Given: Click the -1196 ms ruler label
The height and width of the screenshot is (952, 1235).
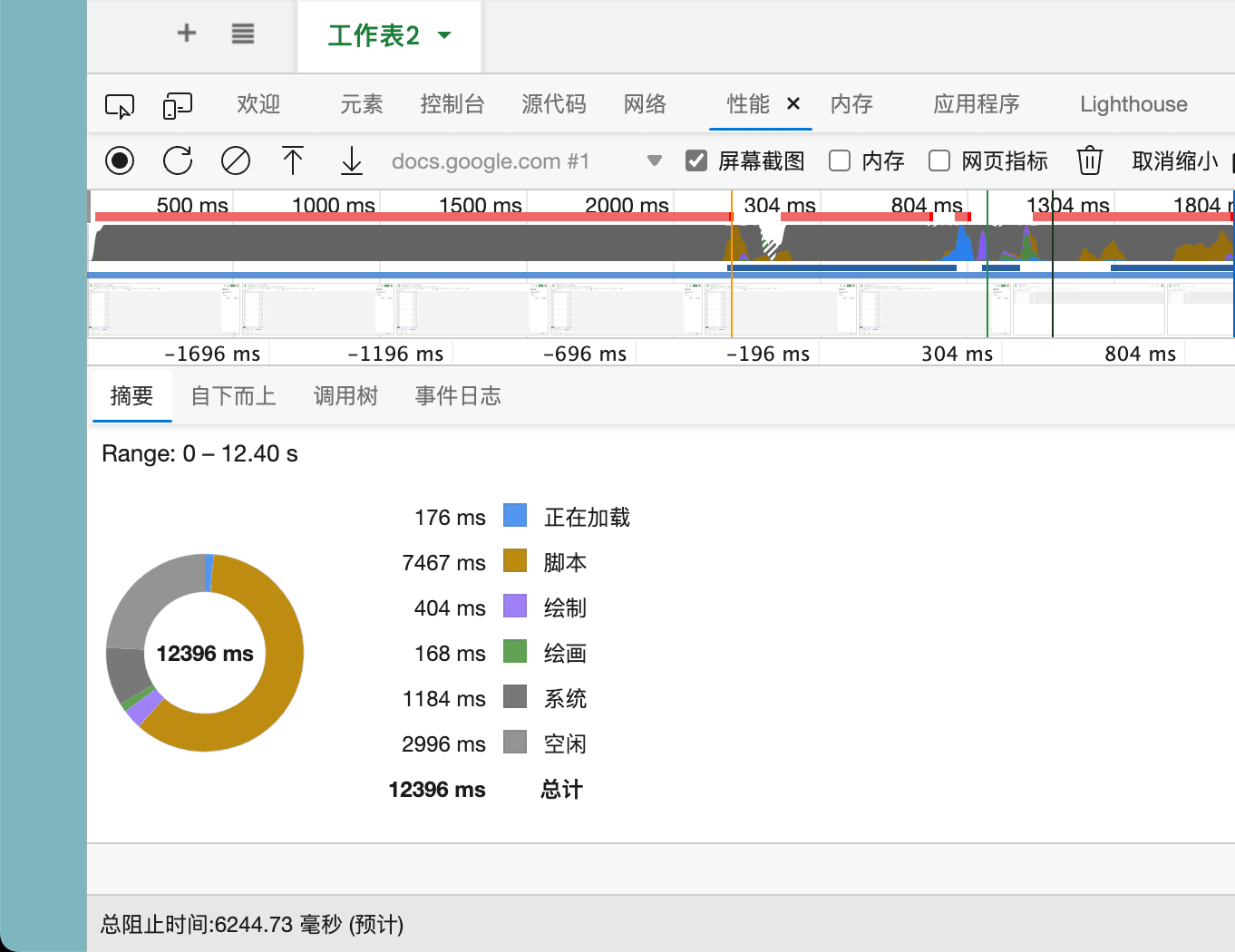Looking at the screenshot, I should click(x=395, y=354).
